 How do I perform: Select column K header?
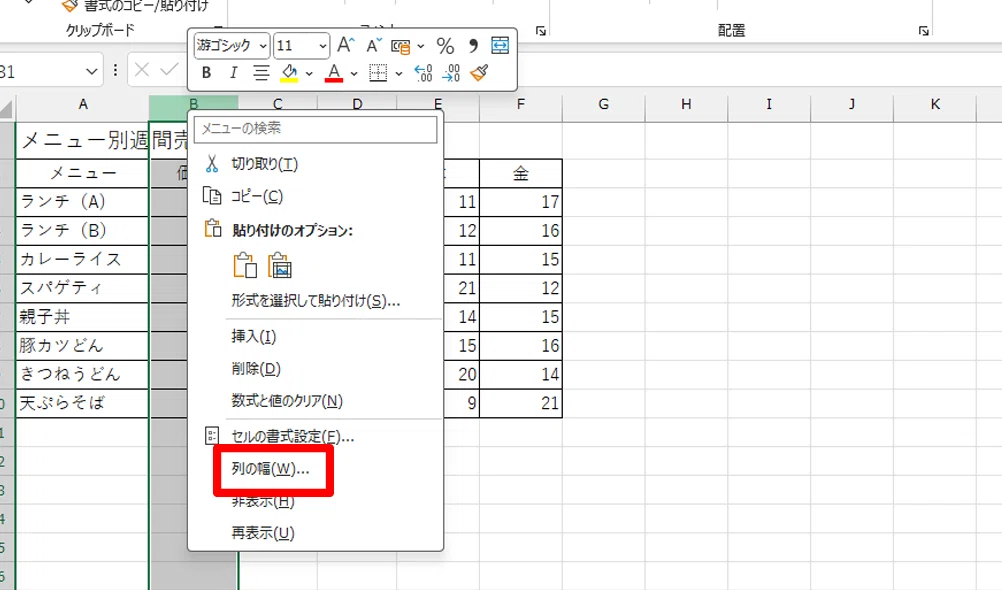click(x=935, y=105)
